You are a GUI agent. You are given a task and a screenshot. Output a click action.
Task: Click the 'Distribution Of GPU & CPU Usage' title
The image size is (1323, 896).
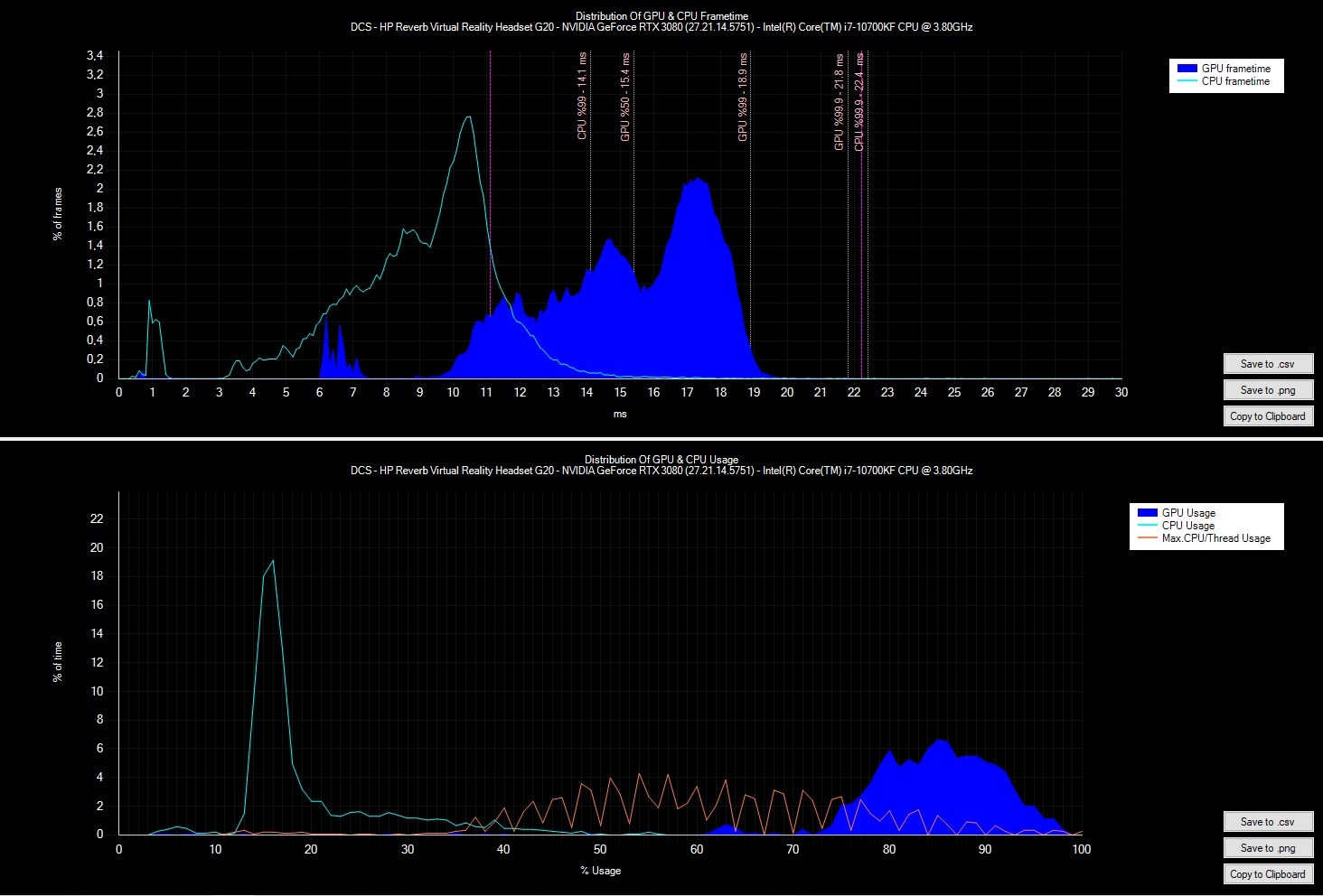661,460
